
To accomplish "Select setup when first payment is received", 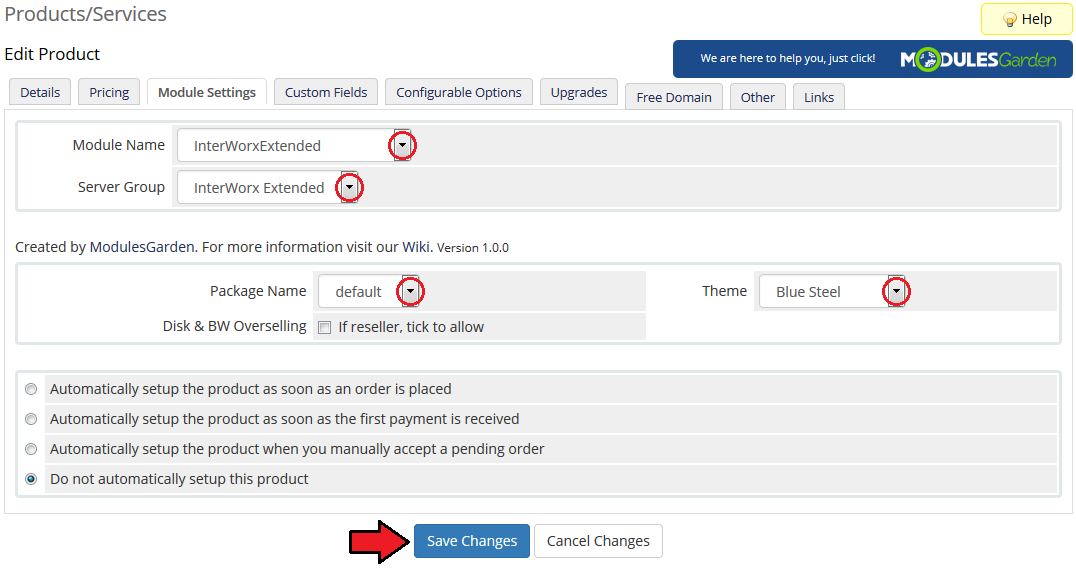I will point(31,419).
